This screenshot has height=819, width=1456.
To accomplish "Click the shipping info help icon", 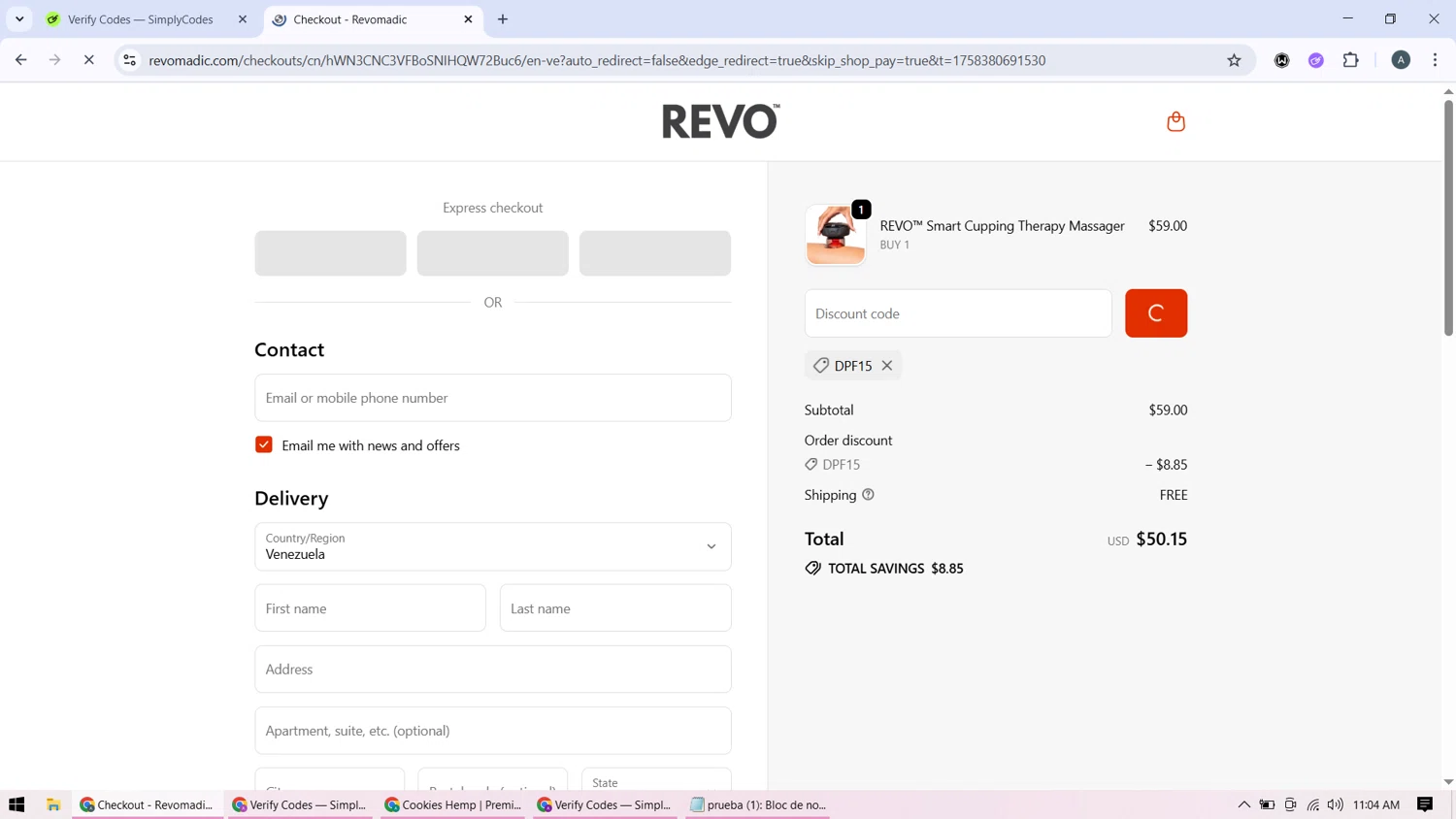I will click(868, 495).
